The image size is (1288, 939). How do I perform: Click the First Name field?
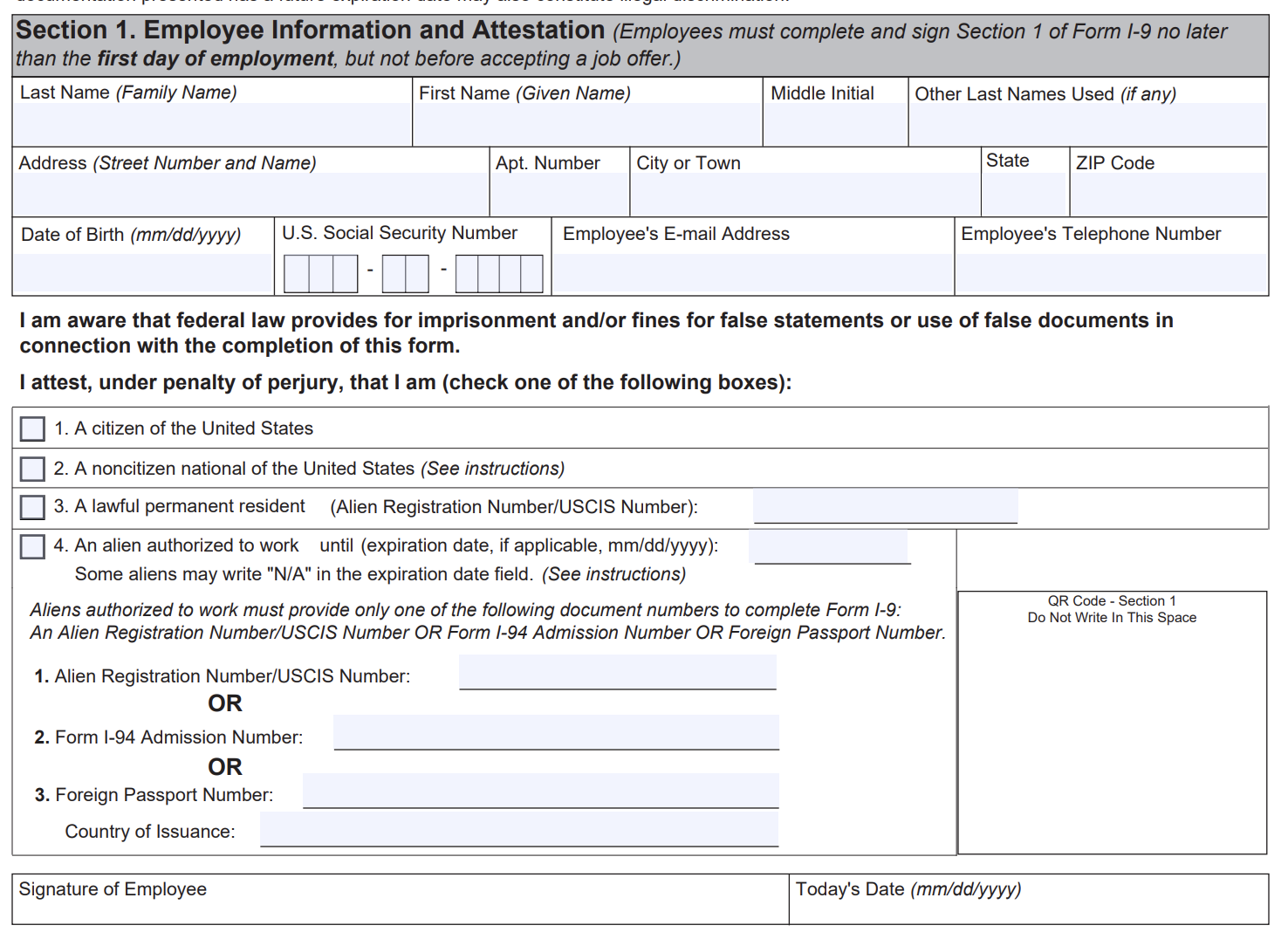[x=585, y=124]
